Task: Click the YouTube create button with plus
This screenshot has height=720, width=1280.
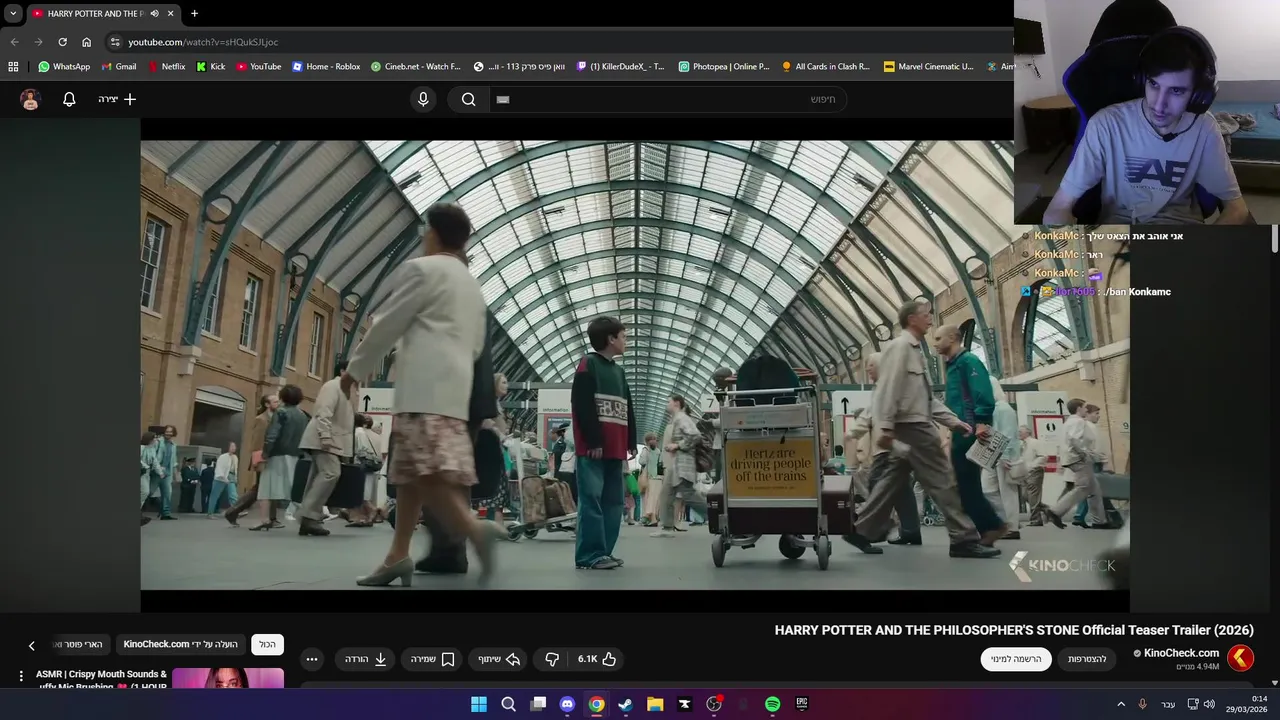Action: pos(117,99)
